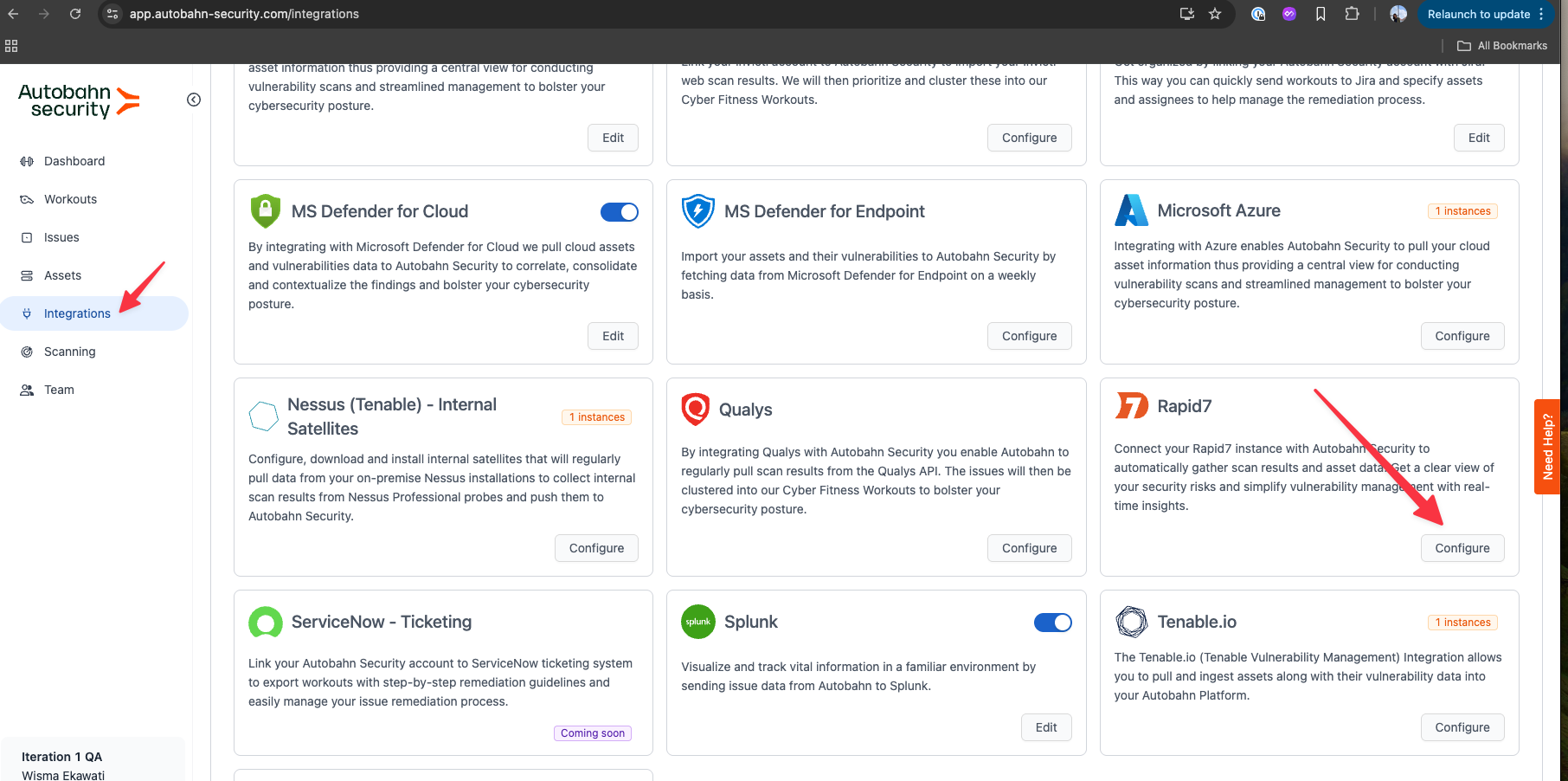This screenshot has height=781, width=1568.
Task: Configure the Qualys integration
Action: (x=1029, y=548)
